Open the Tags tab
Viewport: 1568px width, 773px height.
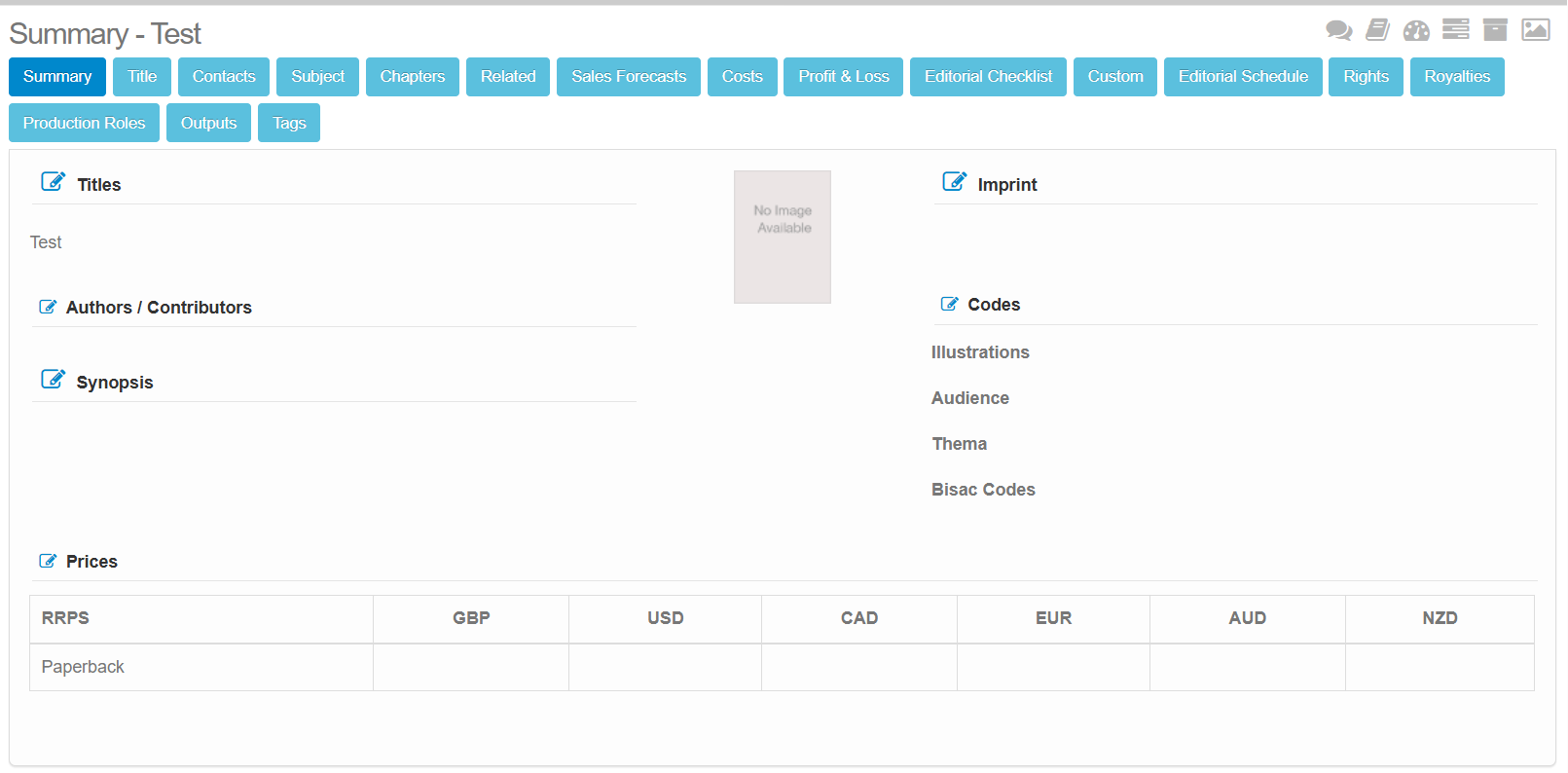coord(289,124)
